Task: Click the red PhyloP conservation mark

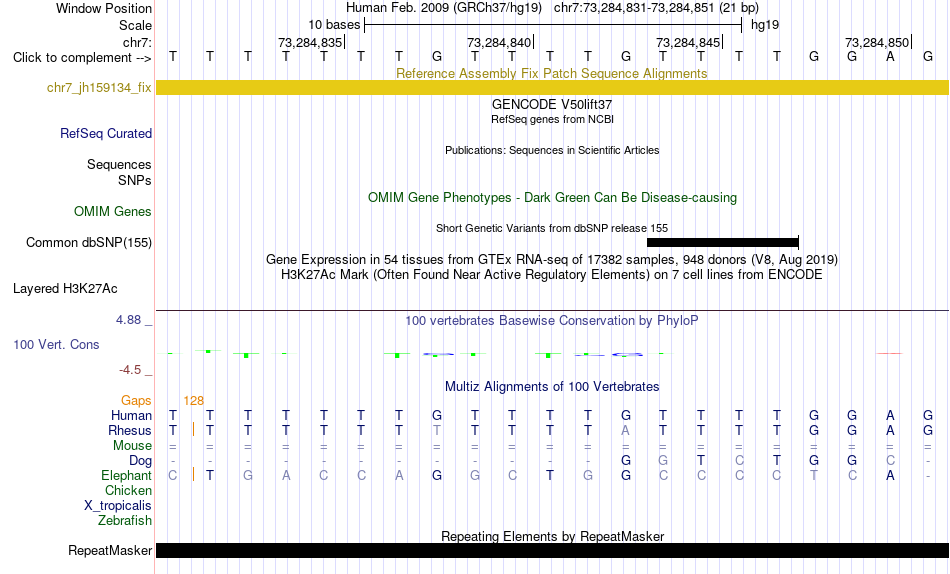Action: coord(889,353)
